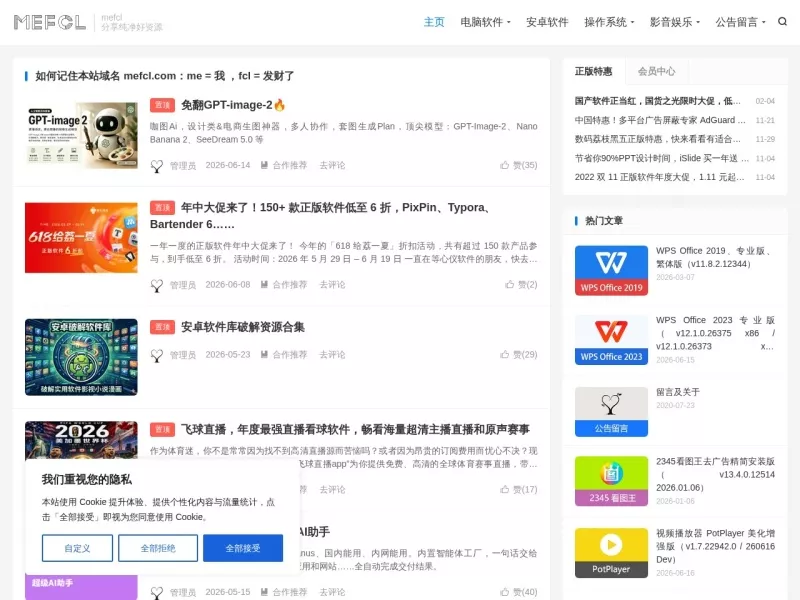Click 赞(35) like count text
800x600 pixels.
[524, 165]
